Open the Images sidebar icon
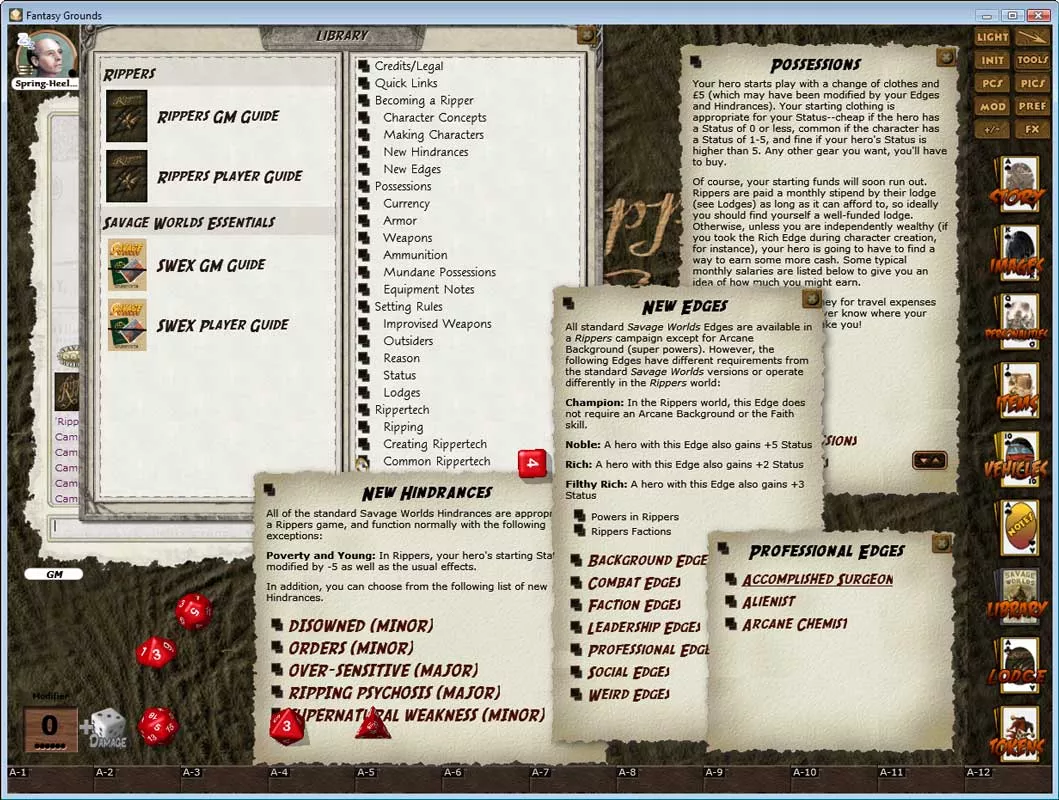The width and height of the screenshot is (1059, 800). [1018, 253]
